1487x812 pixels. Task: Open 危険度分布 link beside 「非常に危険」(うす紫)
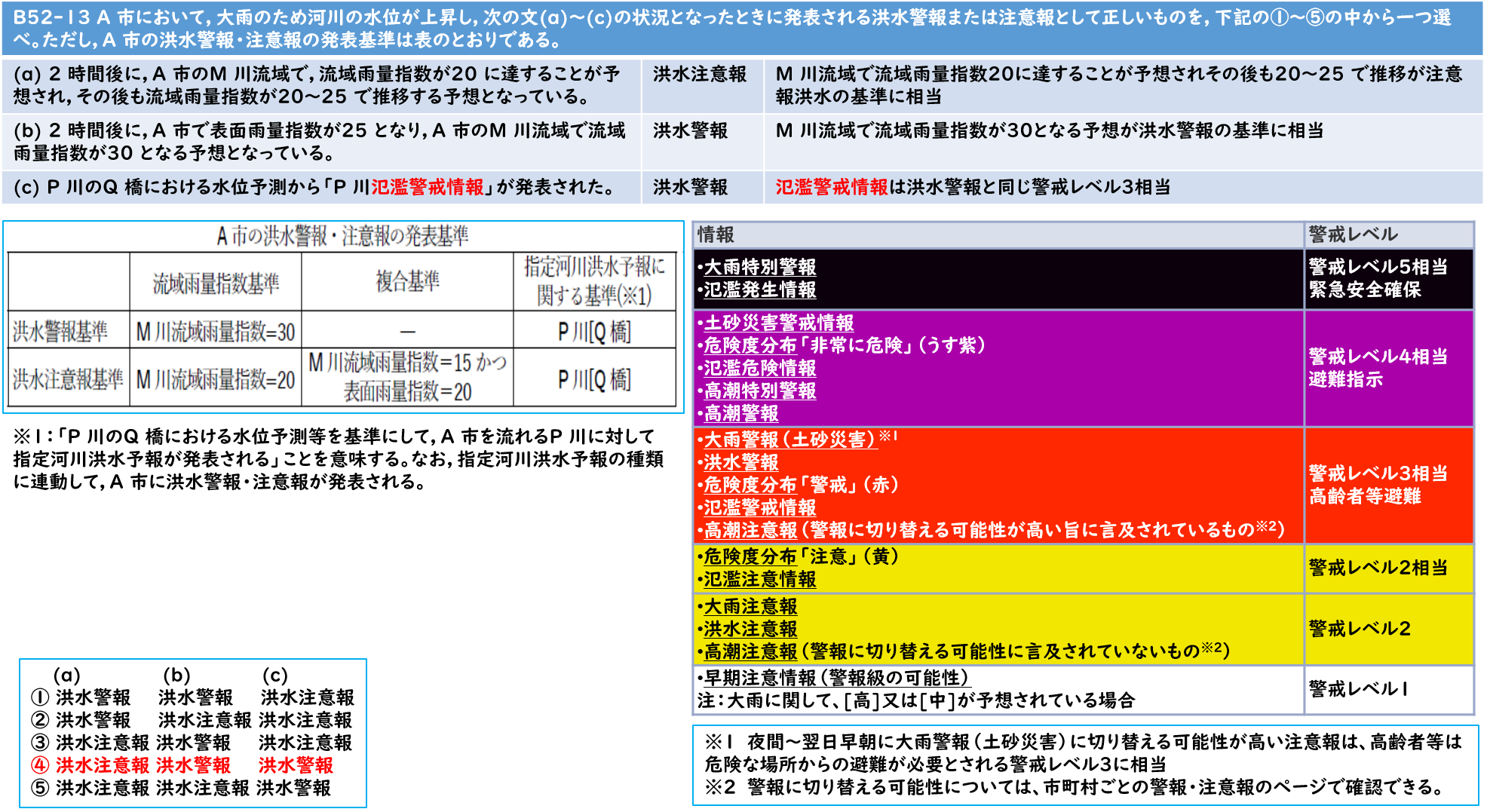pos(750,346)
